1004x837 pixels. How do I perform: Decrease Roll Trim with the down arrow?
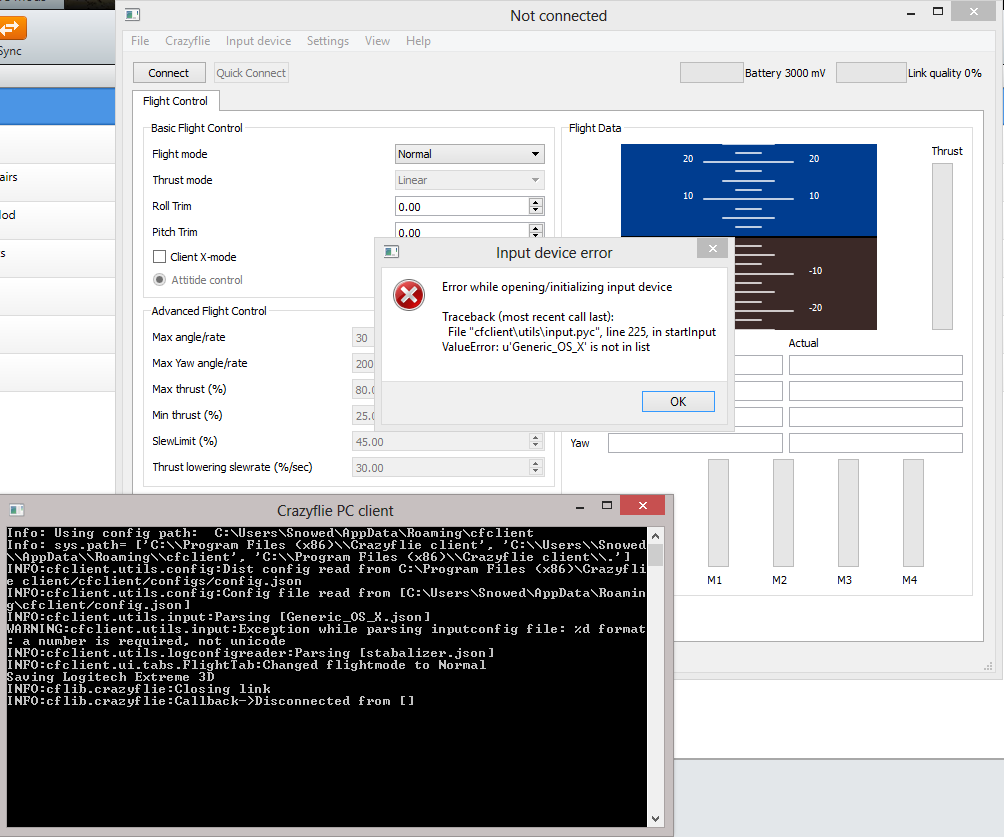(536, 211)
